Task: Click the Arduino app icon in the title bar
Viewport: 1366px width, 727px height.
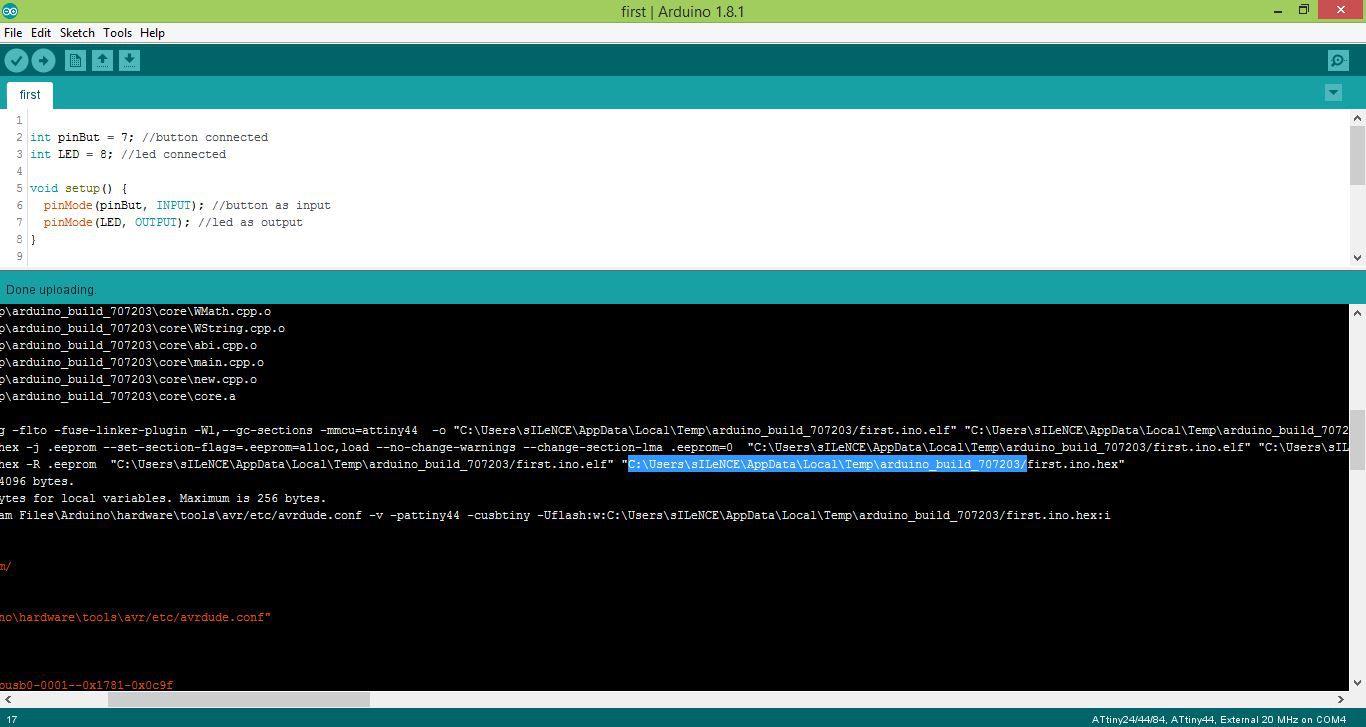Action: coord(10,11)
